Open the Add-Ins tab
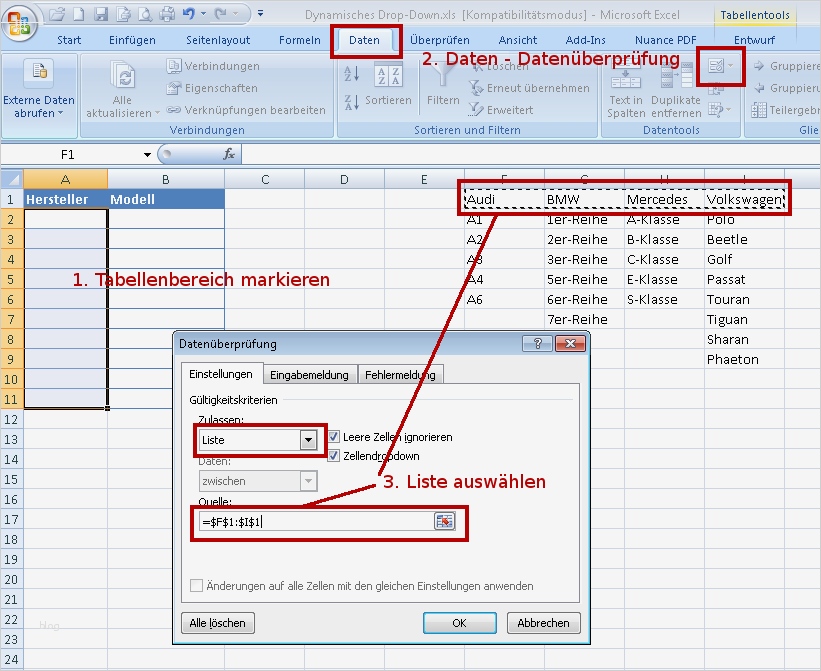This screenshot has width=821, height=671. point(585,40)
